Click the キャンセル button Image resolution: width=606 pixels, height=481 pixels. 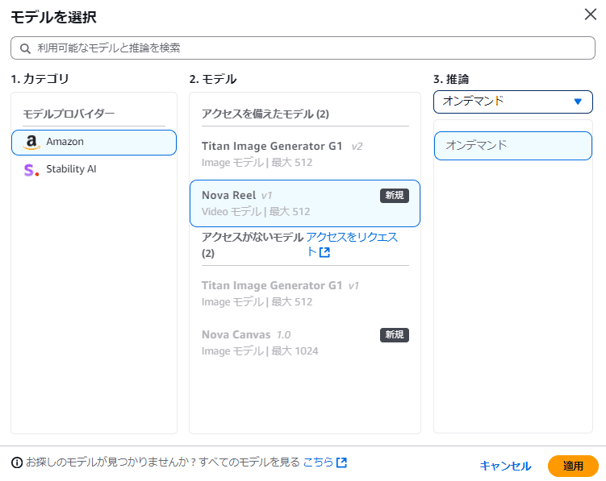505,466
